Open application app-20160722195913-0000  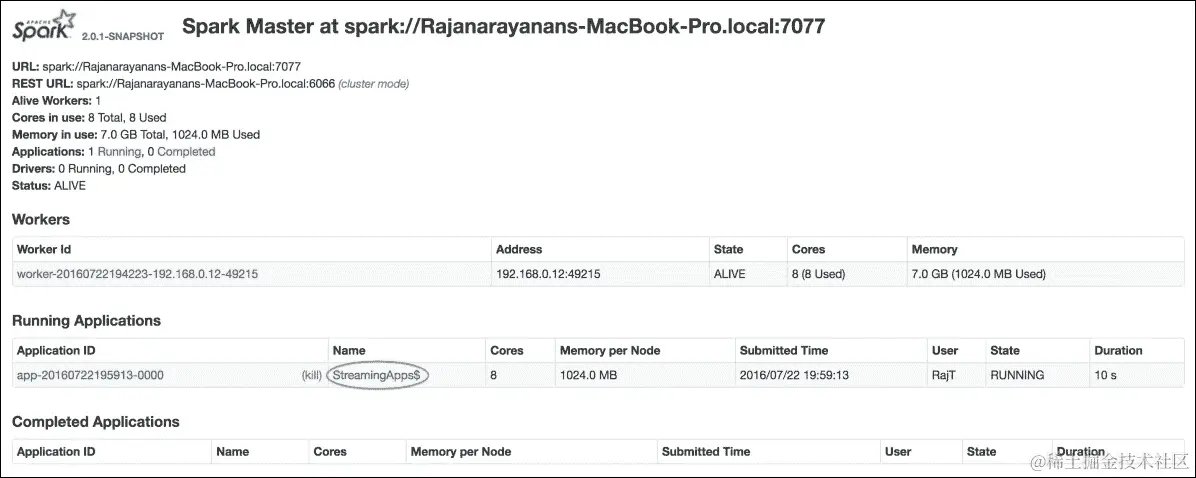90,375
